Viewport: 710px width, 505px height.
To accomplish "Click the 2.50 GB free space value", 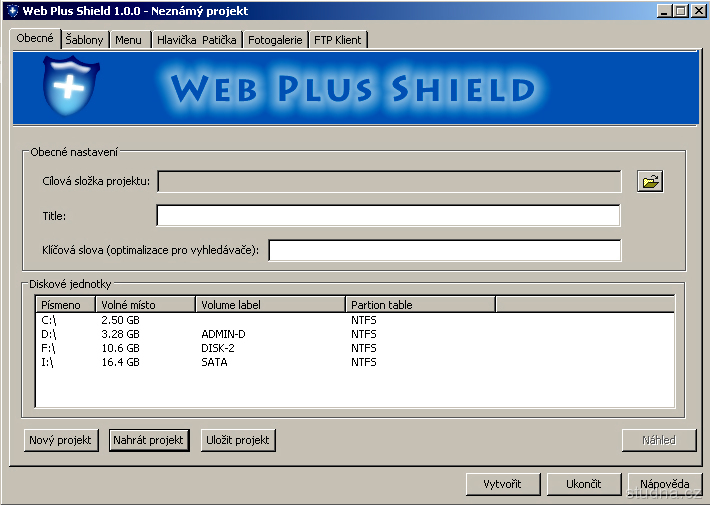I will (120, 320).
